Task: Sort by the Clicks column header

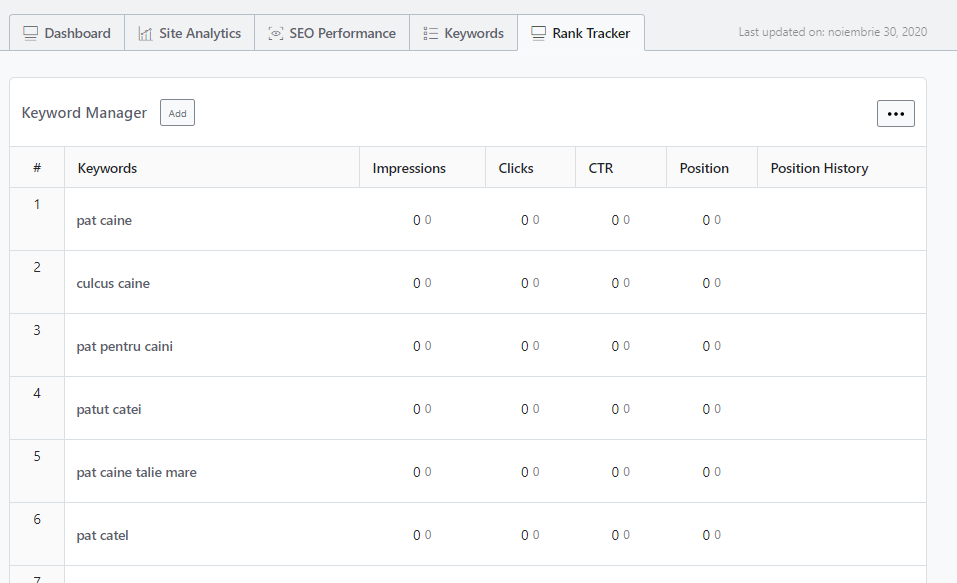Action: 516,168
